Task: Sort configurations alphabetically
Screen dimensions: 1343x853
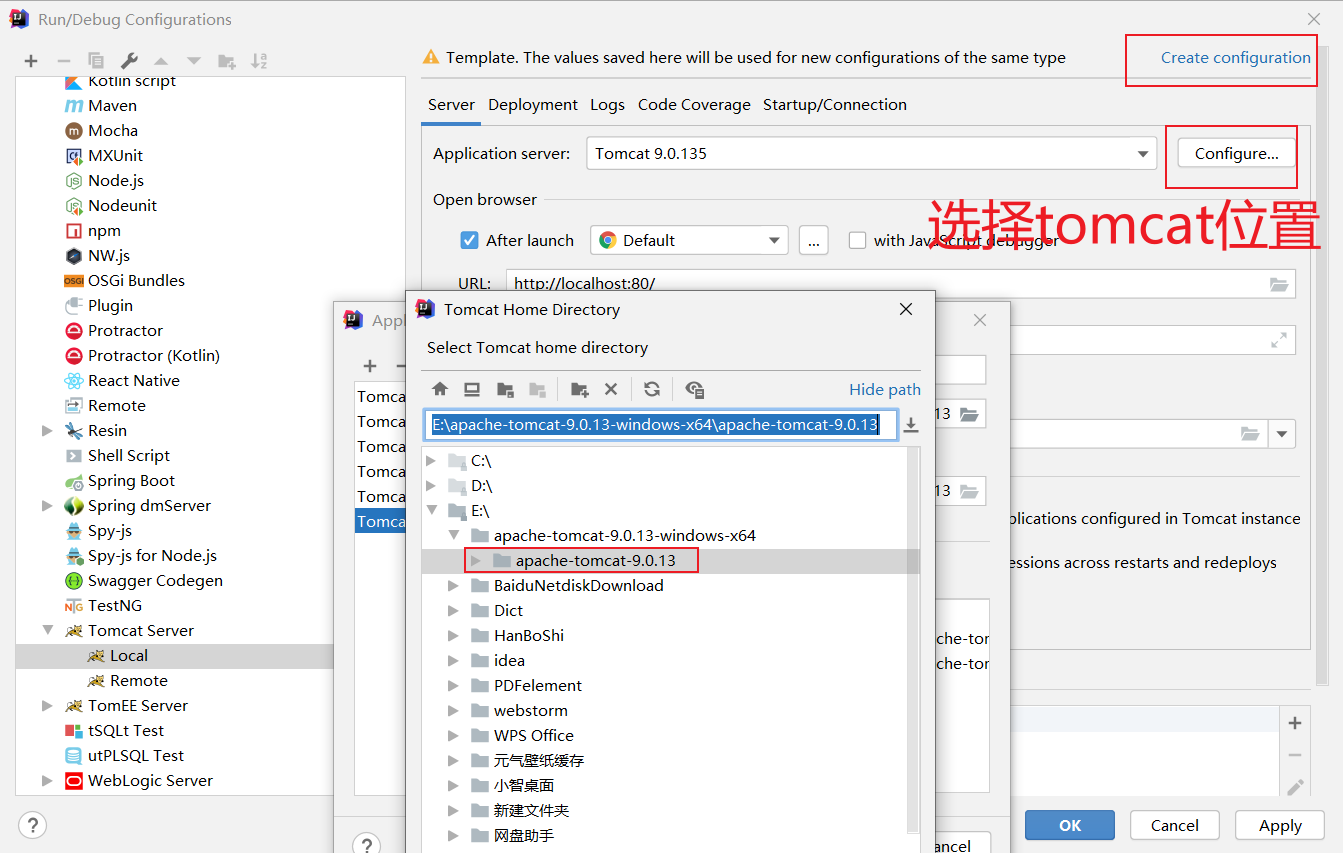Action: (x=258, y=60)
